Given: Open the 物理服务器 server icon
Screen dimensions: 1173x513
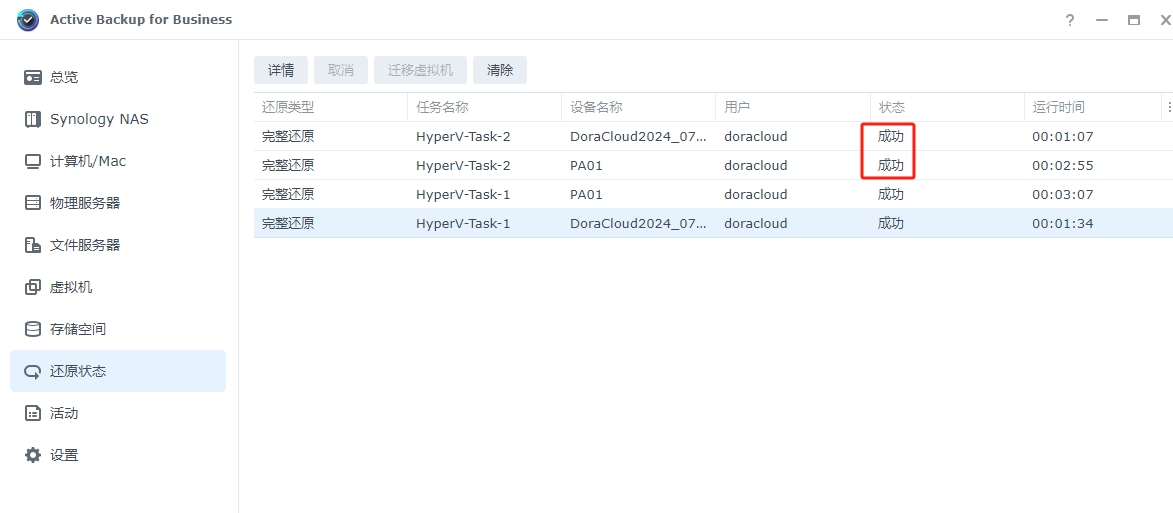Looking at the screenshot, I should coord(33,203).
